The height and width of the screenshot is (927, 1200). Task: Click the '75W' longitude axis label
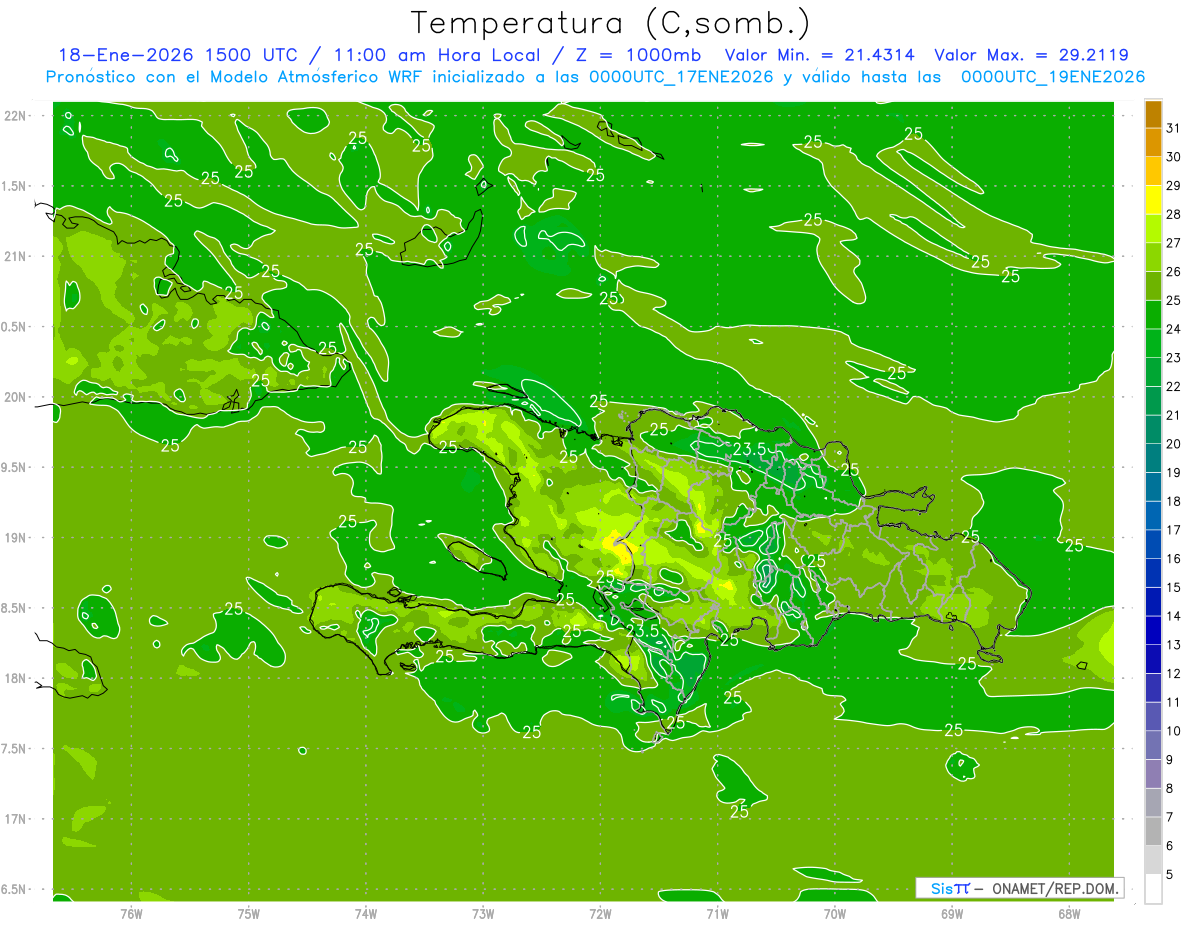[249, 914]
